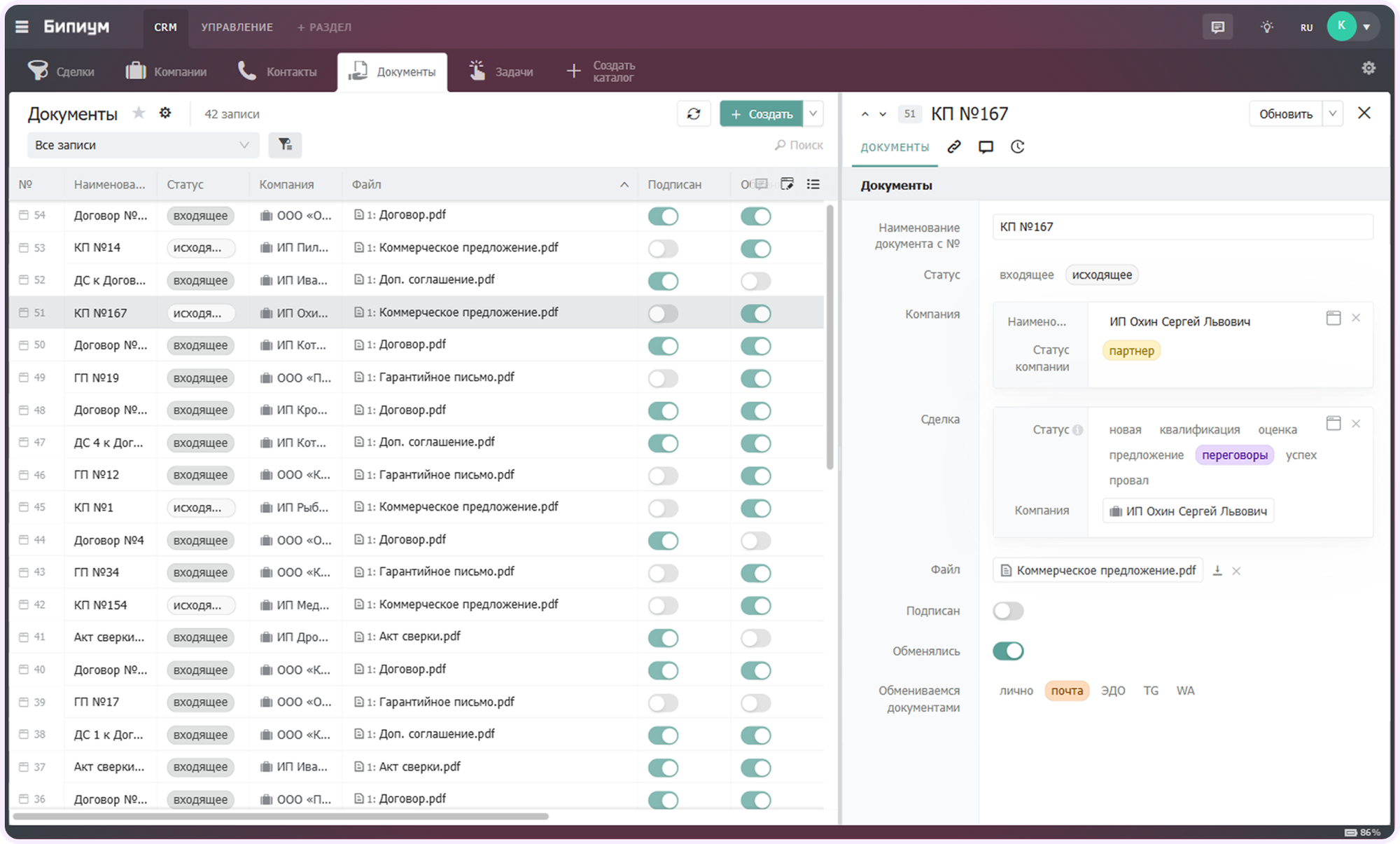Switch to the Контакты catalog tab
1400x844 pixels.
click(277, 71)
